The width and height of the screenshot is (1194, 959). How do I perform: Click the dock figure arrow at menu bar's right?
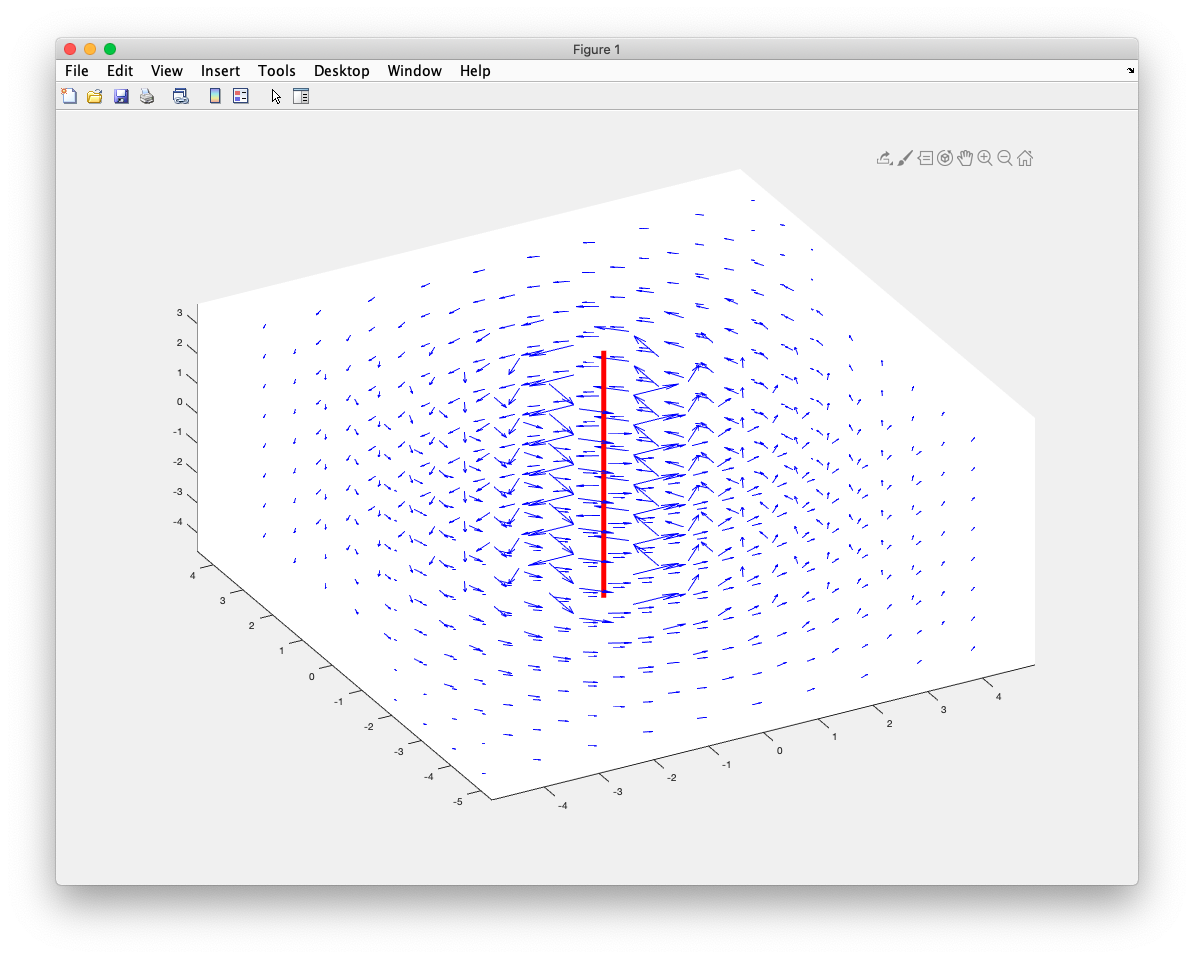(x=1130, y=70)
